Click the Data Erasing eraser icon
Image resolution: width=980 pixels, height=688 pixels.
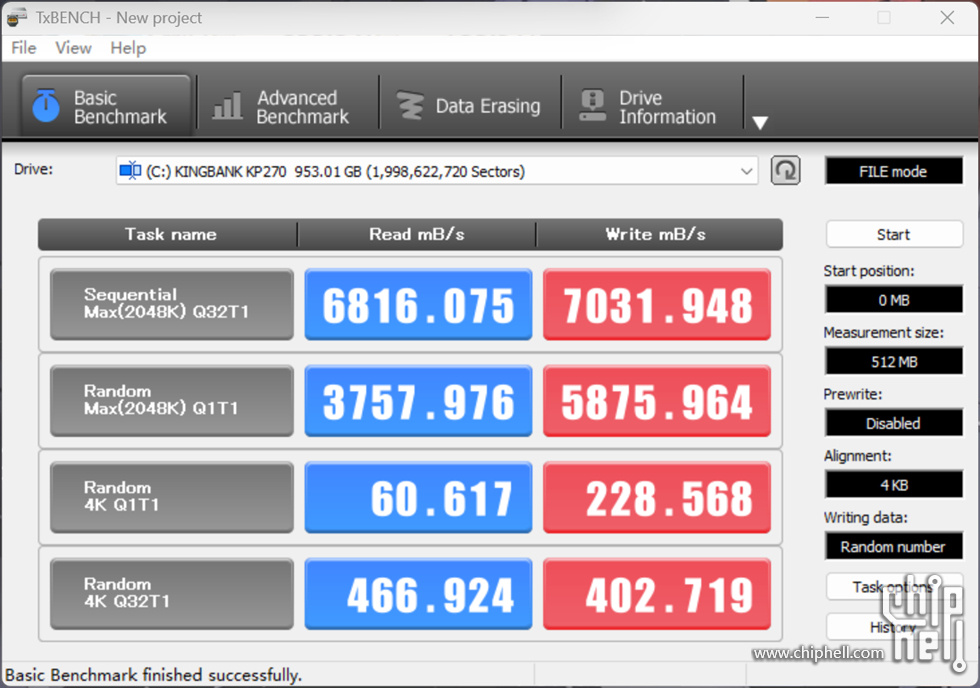[x=411, y=106]
